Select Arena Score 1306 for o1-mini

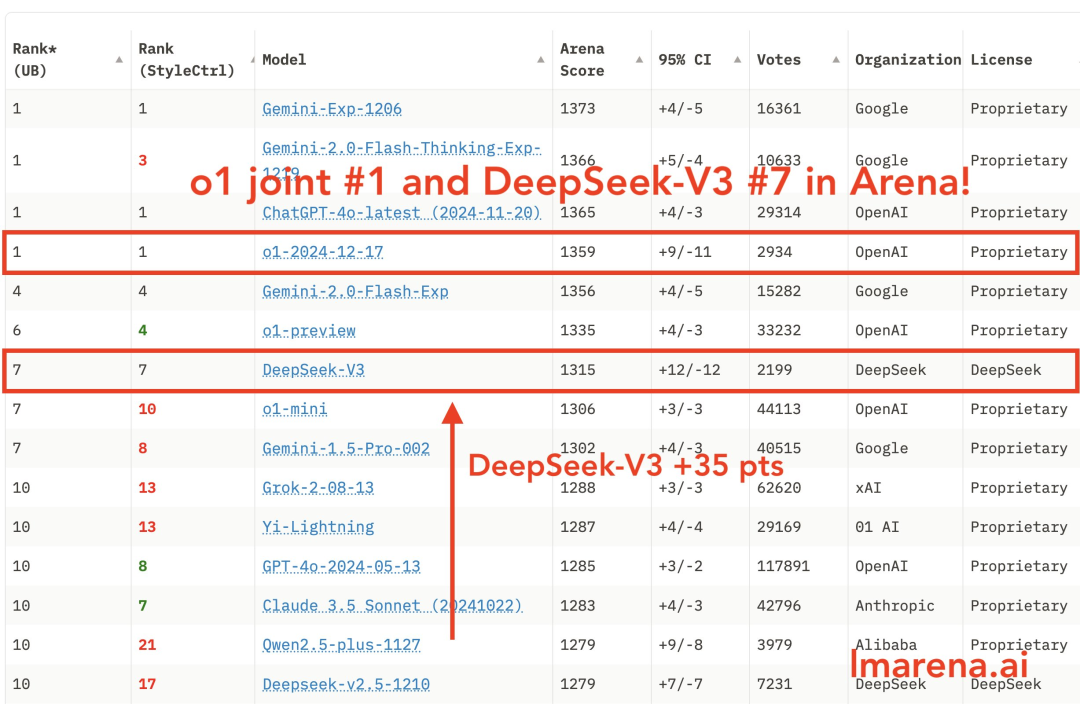click(x=577, y=409)
